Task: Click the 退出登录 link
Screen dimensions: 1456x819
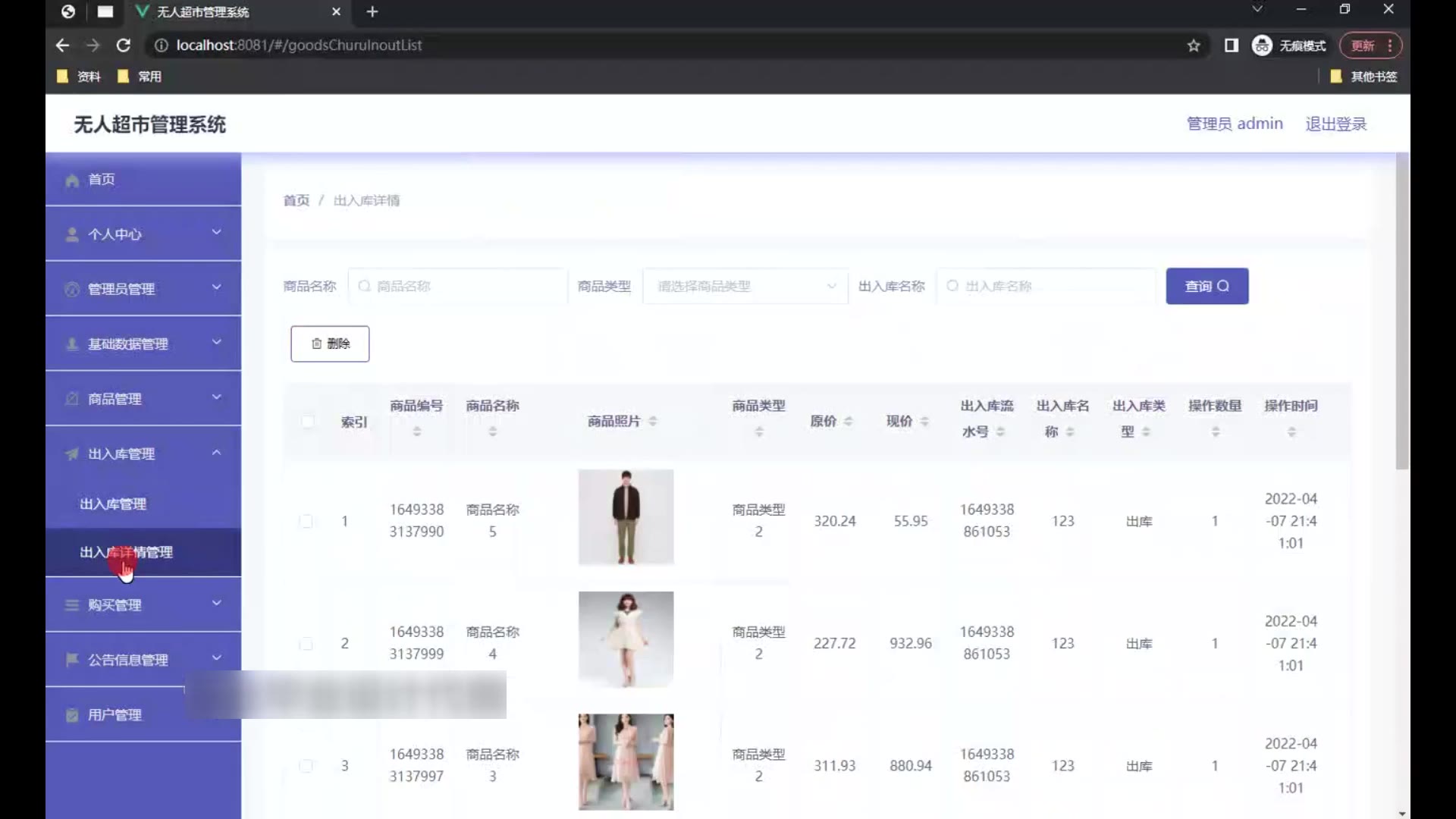Action: click(1335, 124)
